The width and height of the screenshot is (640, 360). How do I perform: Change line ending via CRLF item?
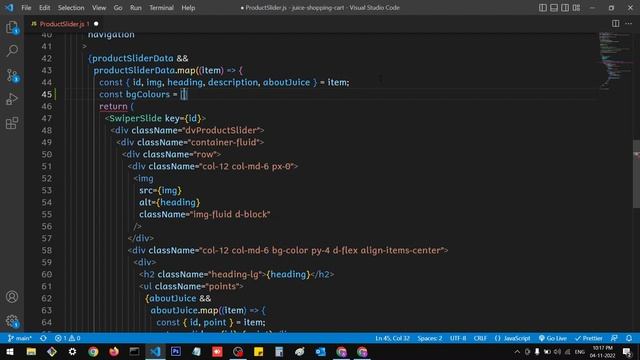pyautogui.click(x=480, y=338)
